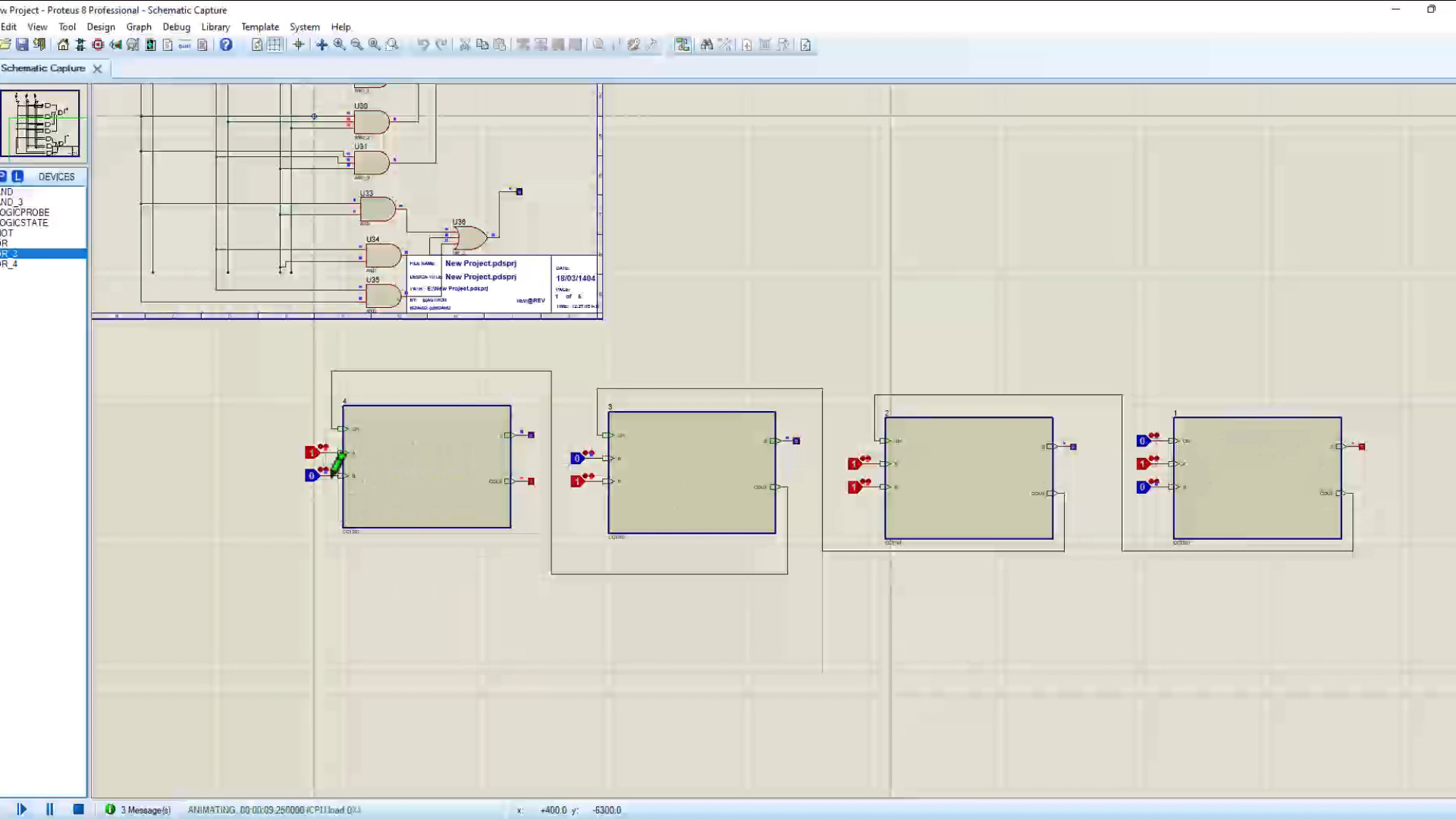The width and height of the screenshot is (1456, 819).
Task: Toggle logic state 0 input of block 3
Action: (x=576, y=458)
